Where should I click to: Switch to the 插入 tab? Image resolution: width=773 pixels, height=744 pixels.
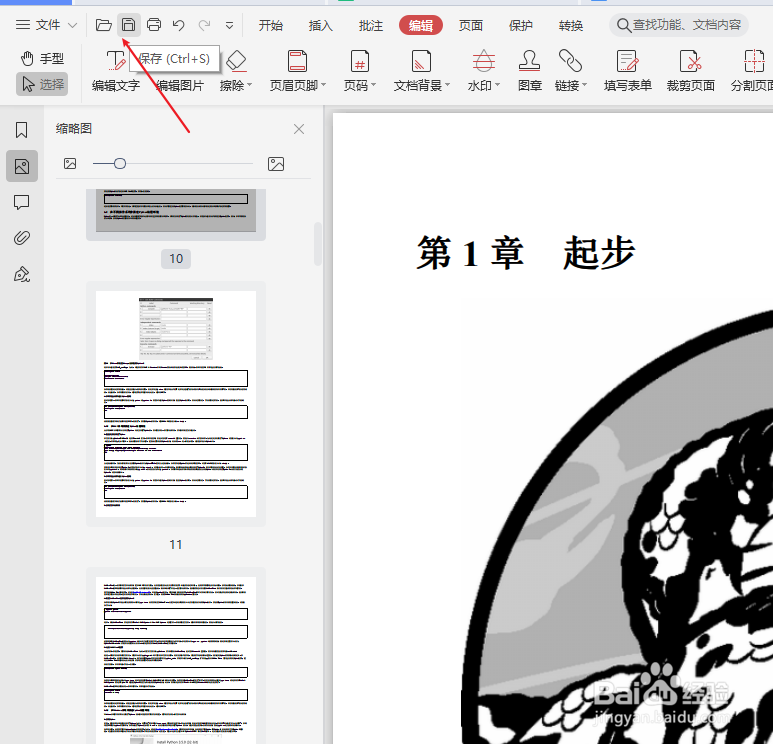click(320, 25)
